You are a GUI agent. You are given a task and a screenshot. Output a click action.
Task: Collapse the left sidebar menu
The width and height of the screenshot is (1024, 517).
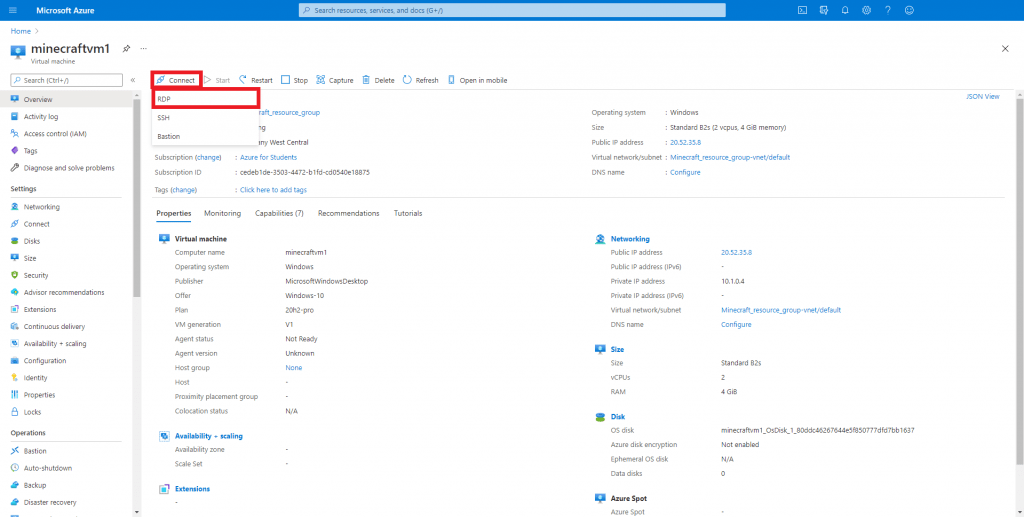[133, 80]
